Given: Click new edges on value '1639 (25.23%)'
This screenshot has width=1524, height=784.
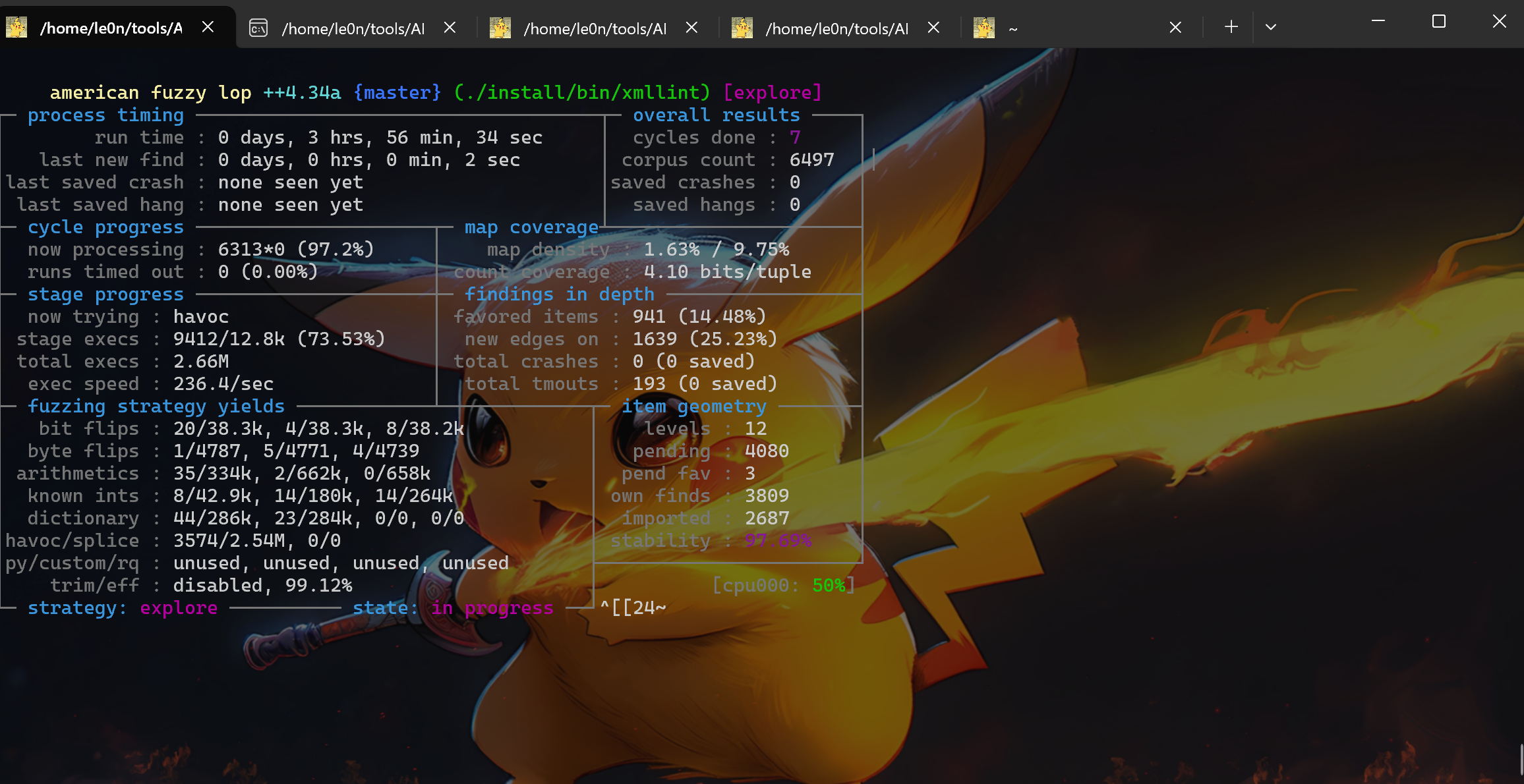Looking at the screenshot, I should click(705, 339).
